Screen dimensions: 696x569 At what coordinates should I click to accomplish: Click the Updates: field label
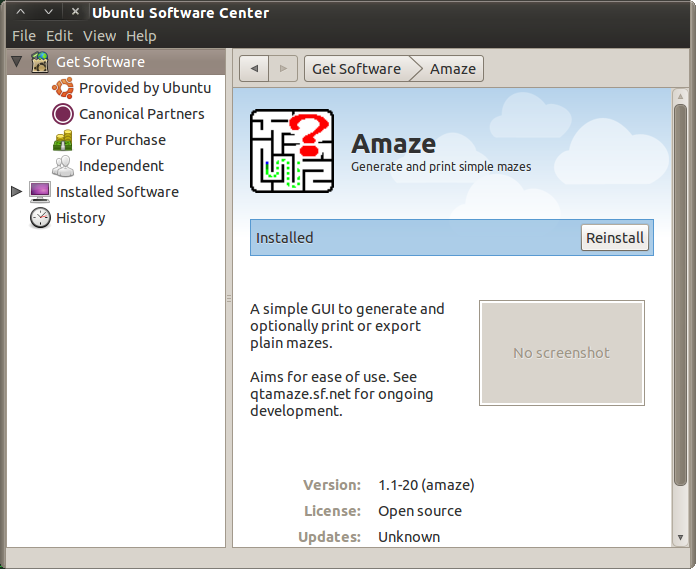329,537
